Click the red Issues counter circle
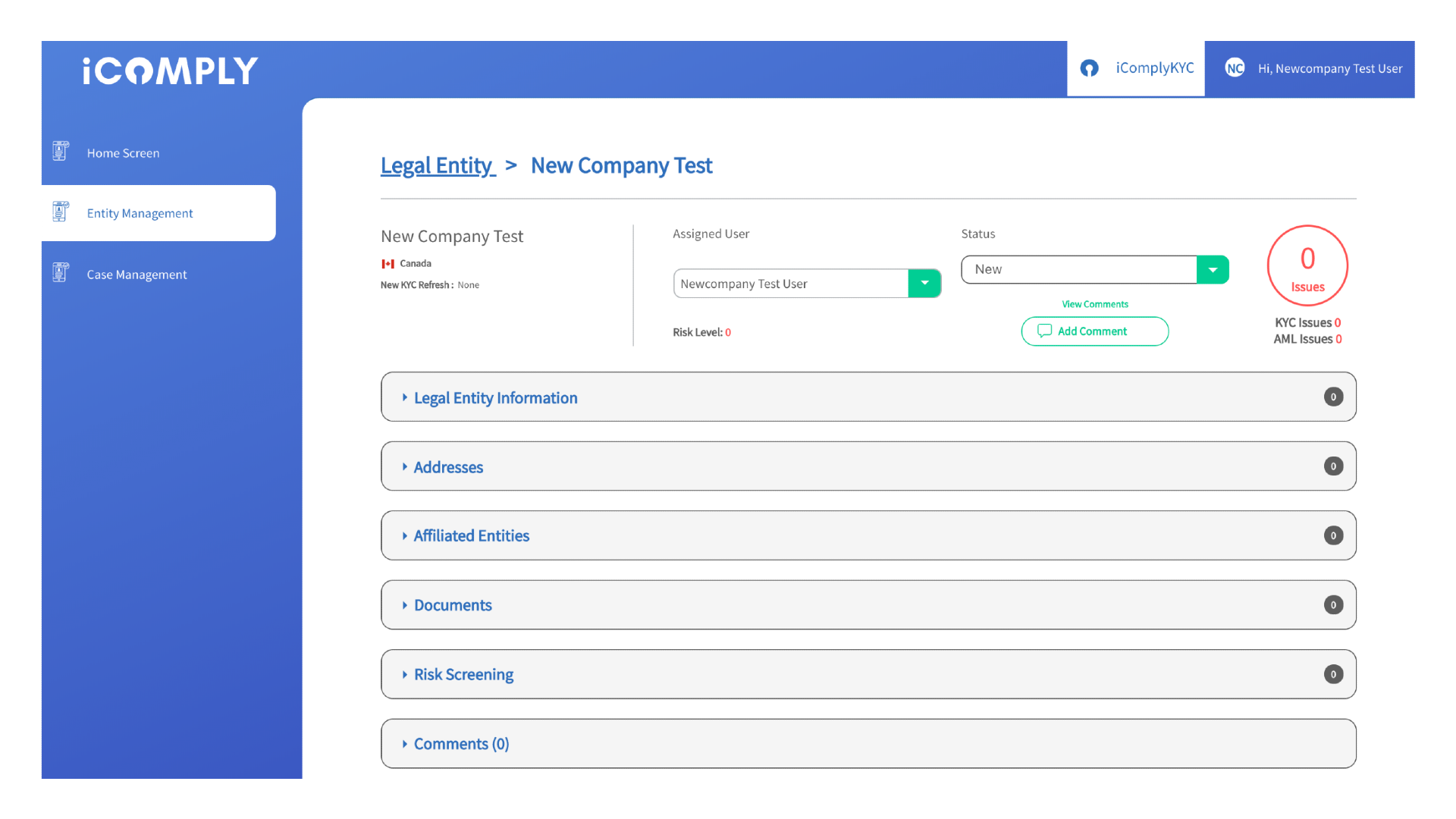Viewport: 1456px width, 819px height. [1307, 265]
